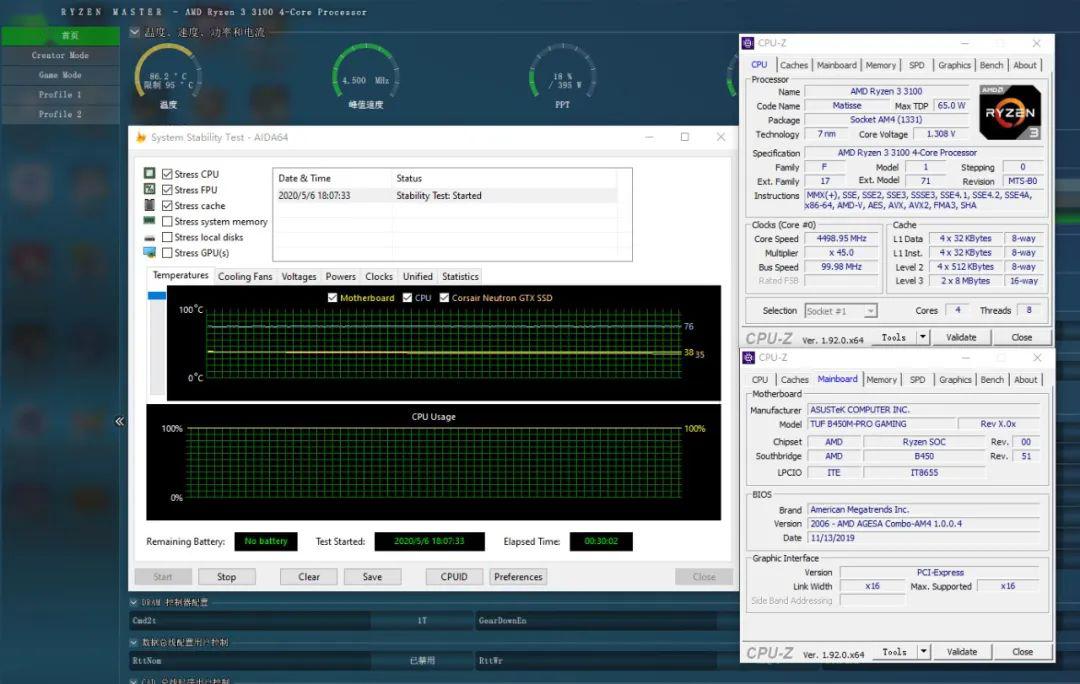This screenshot has height=684, width=1080.
Task: Collapse the Ryzen Master sidebar with double chevron
Action: point(119,421)
